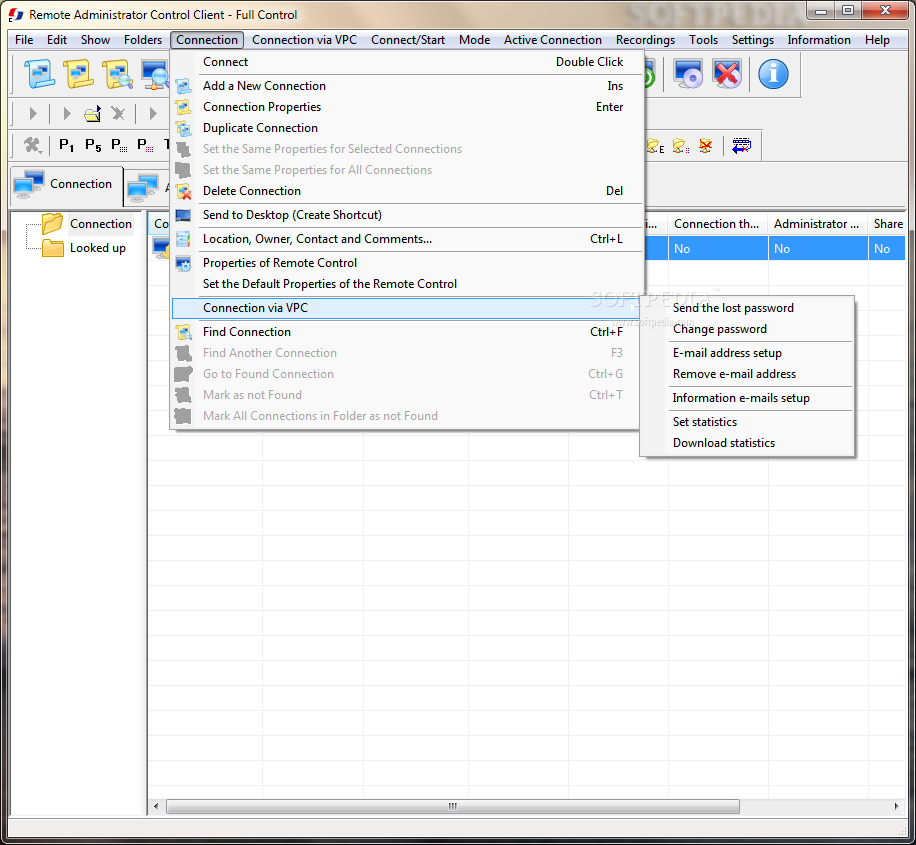Open the Tools menu in the menu bar

coord(703,40)
